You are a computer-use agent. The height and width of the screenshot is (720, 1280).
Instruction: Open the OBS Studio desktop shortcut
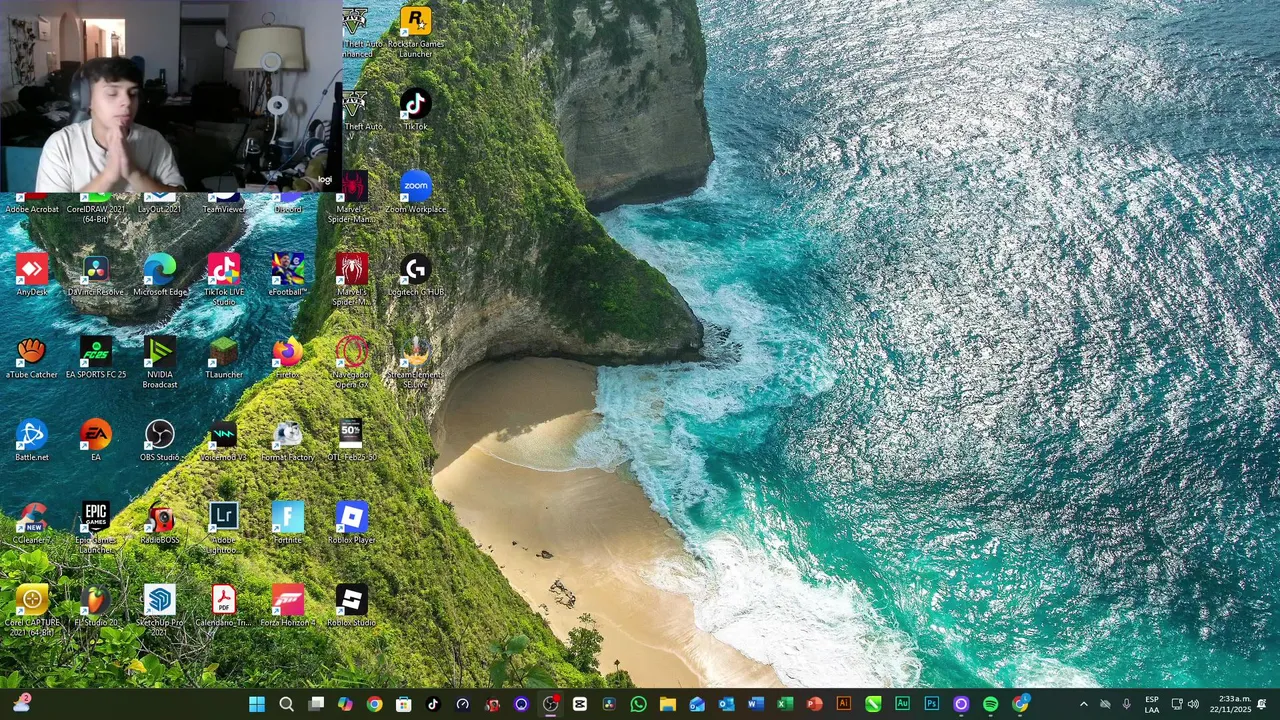pos(159,441)
